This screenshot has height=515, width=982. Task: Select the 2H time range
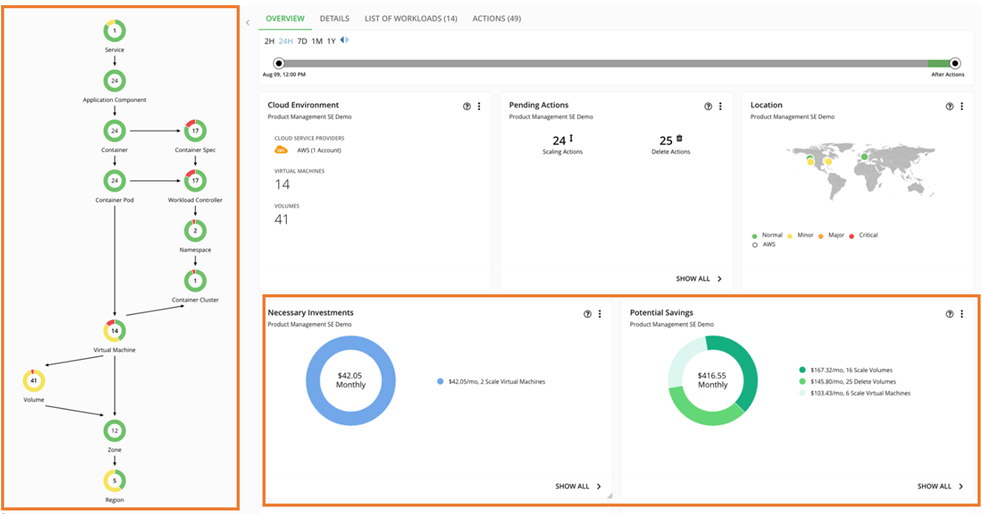pyautogui.click(x=269, y=41)
